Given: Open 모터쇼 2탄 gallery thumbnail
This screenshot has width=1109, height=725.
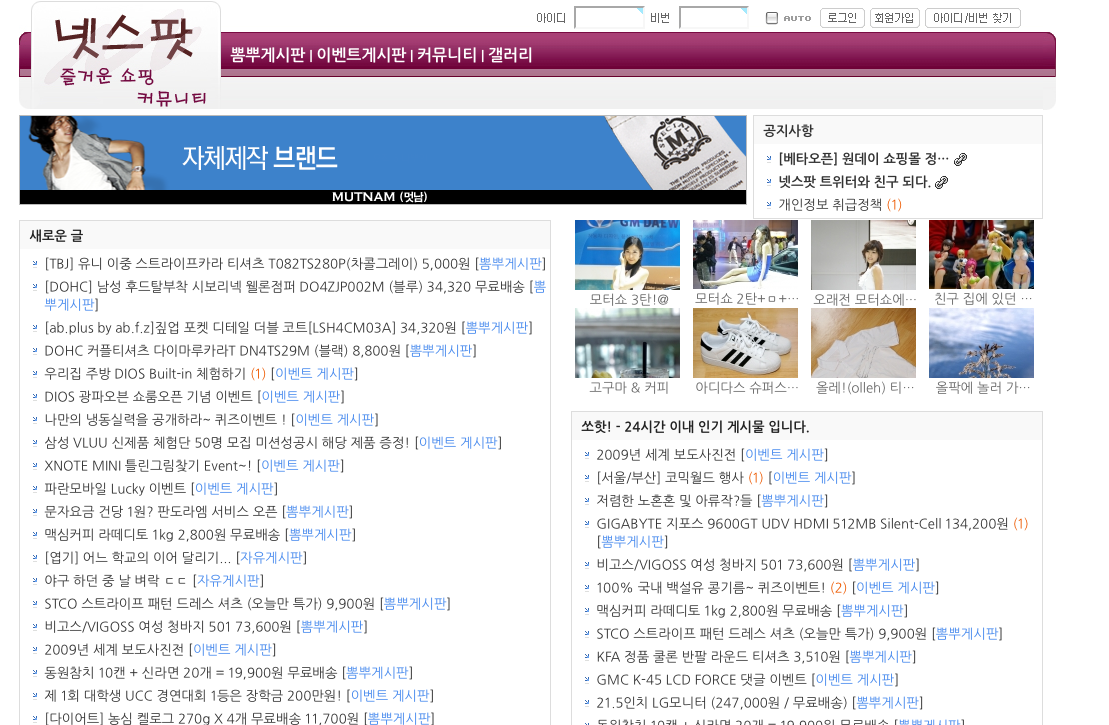Looking at the screenshot, I should 745,255.
